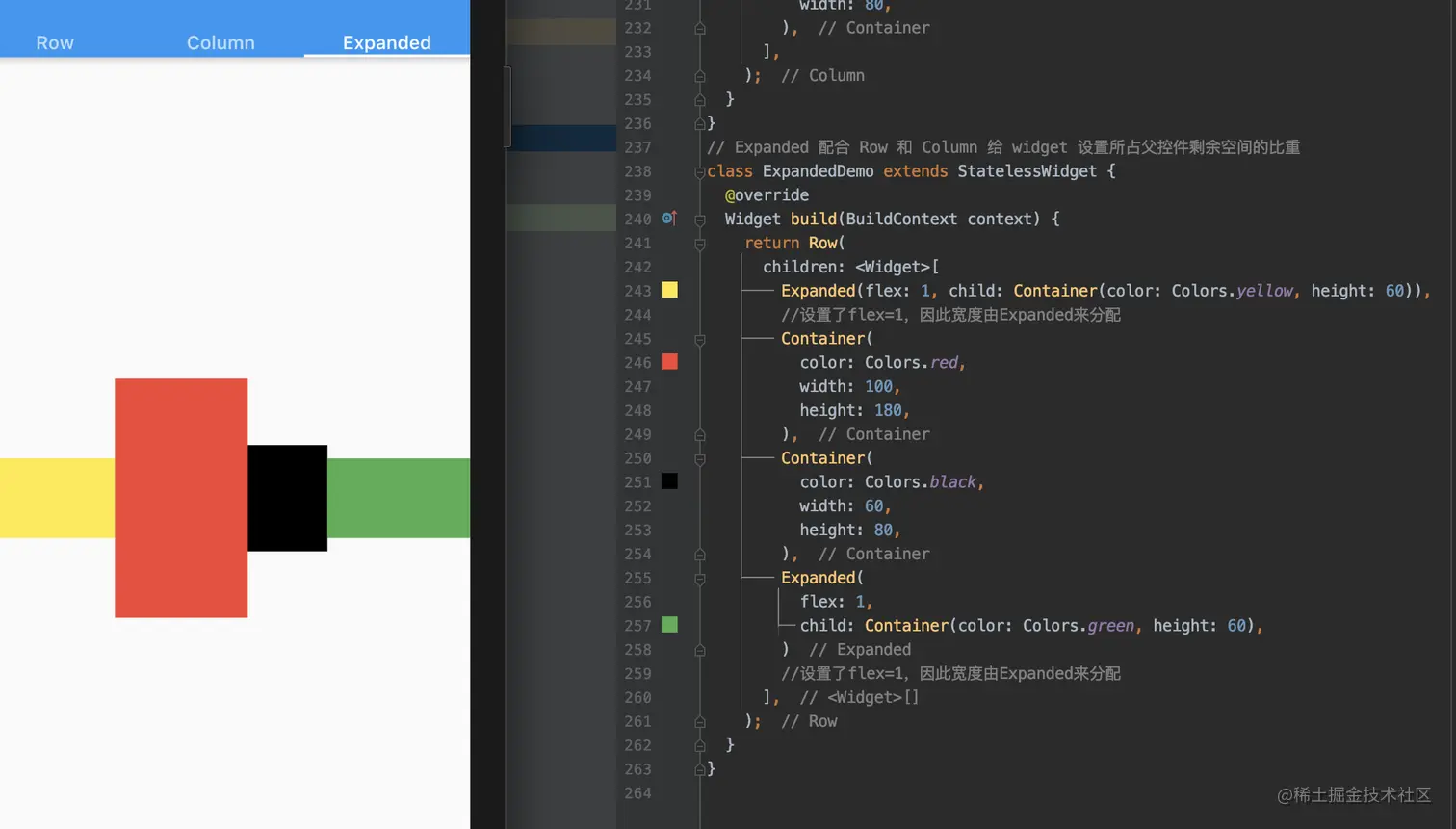Click the green expanded box in the preview

pyautogui.click(x=399, y=498)
